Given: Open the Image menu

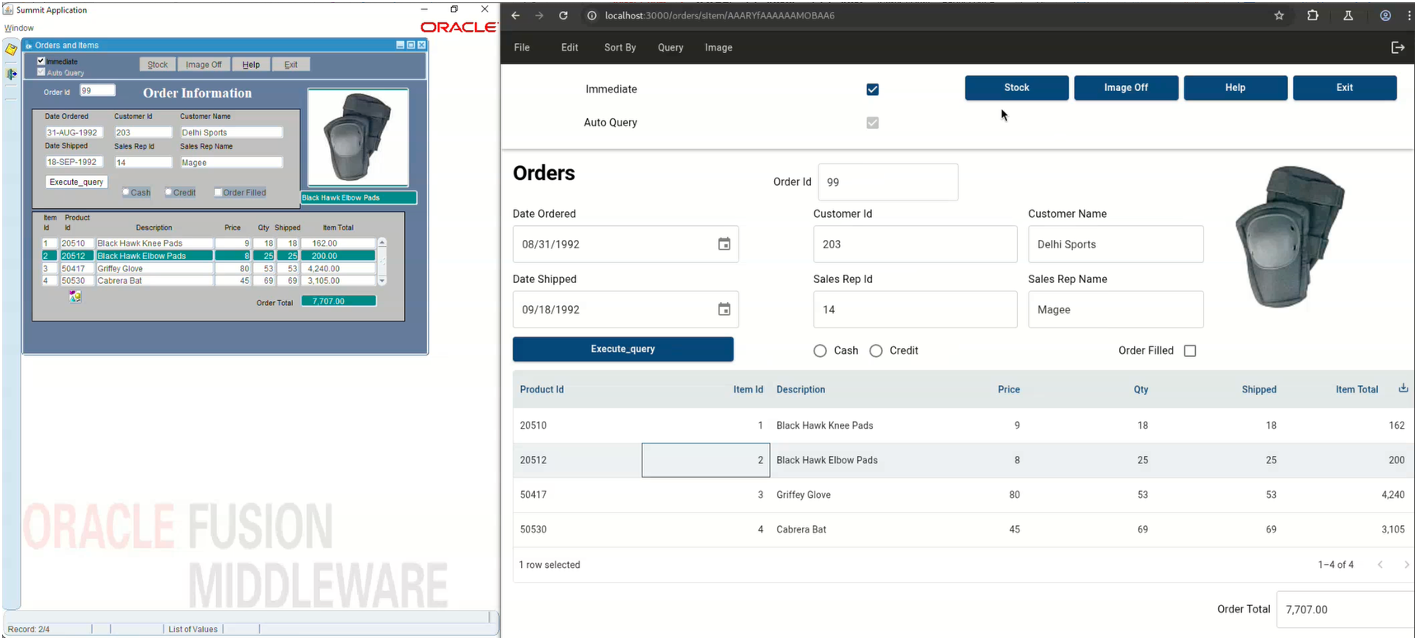Looking at the screenshot, I should tap(719, 48).
